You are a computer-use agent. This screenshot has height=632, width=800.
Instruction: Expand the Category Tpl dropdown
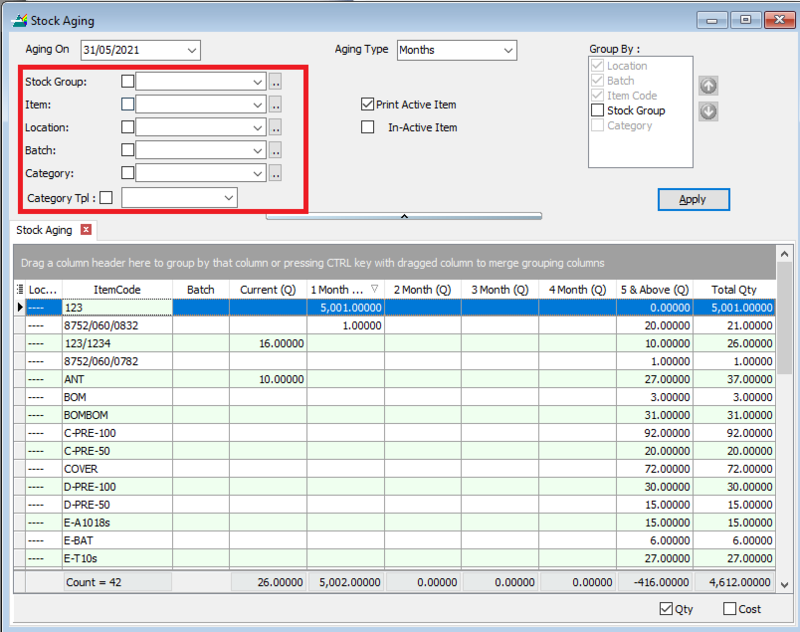(x=229, y=198)
